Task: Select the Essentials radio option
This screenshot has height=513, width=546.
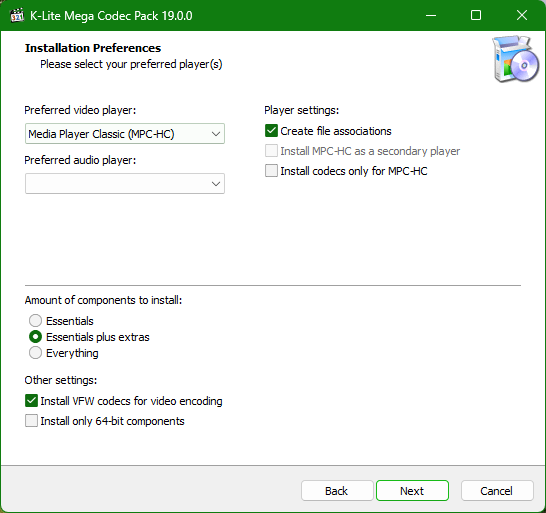Action: tap(35, 320)
